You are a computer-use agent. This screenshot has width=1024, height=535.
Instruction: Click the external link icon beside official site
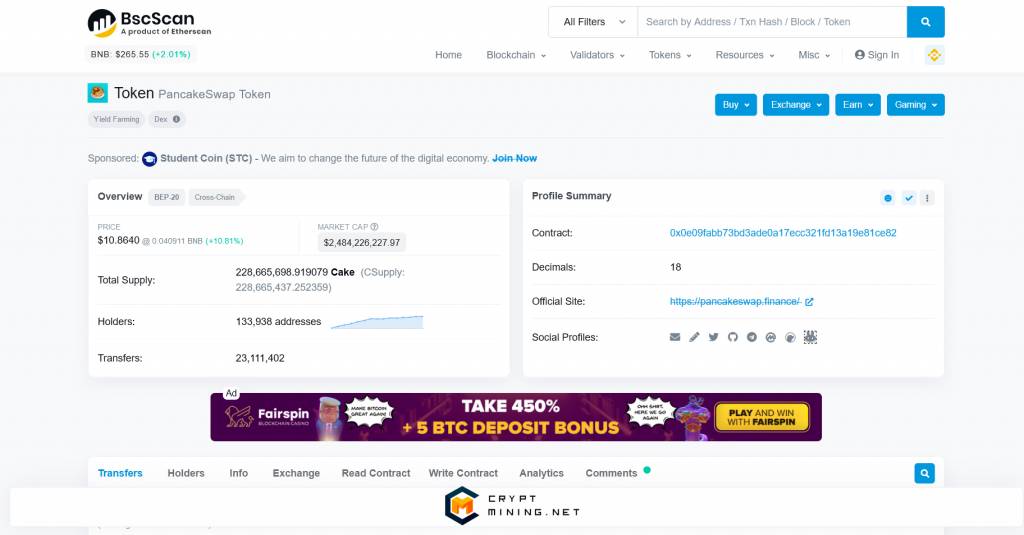tap(809, 302)
